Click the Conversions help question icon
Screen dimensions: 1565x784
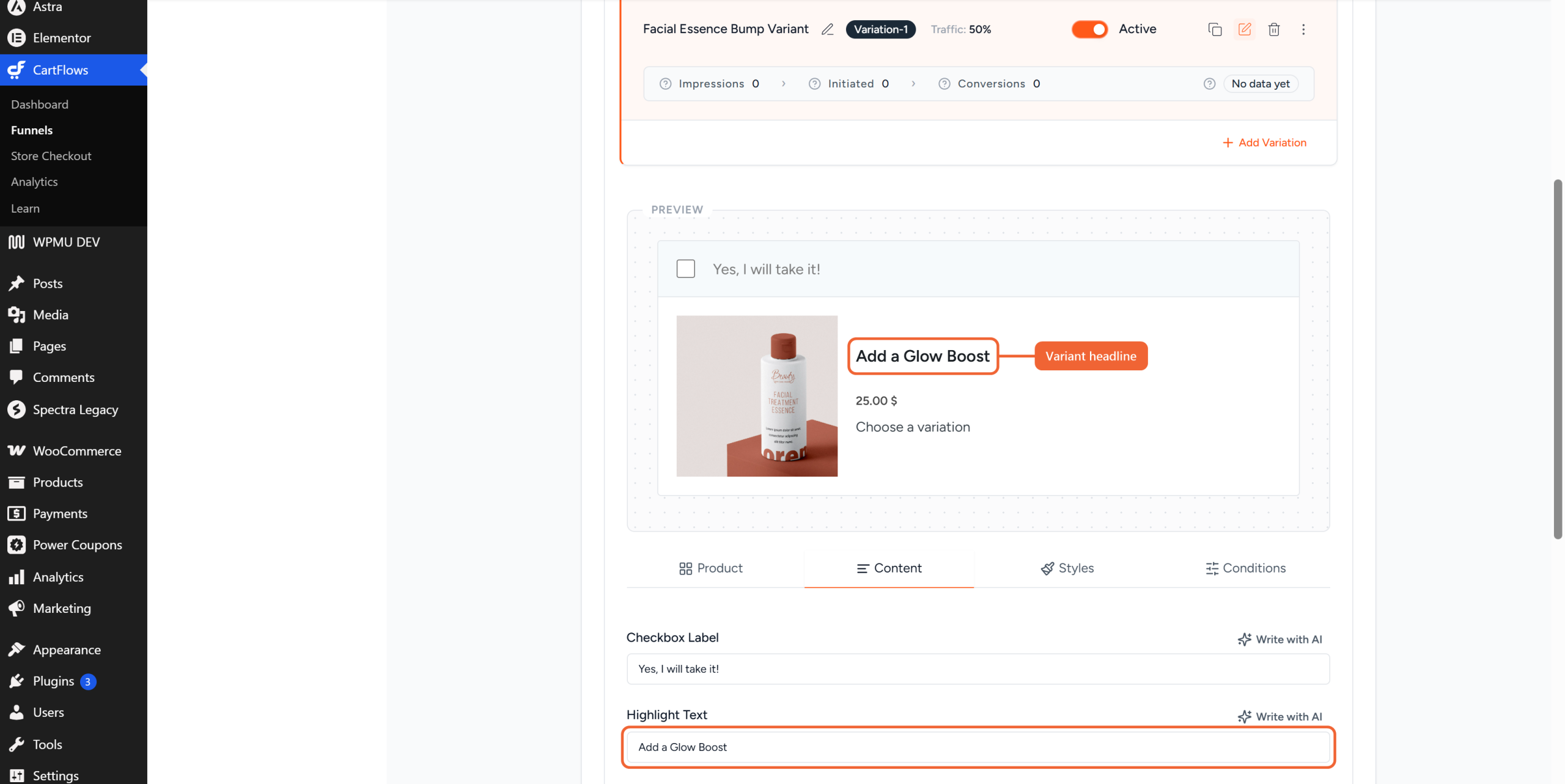[945, 84]
